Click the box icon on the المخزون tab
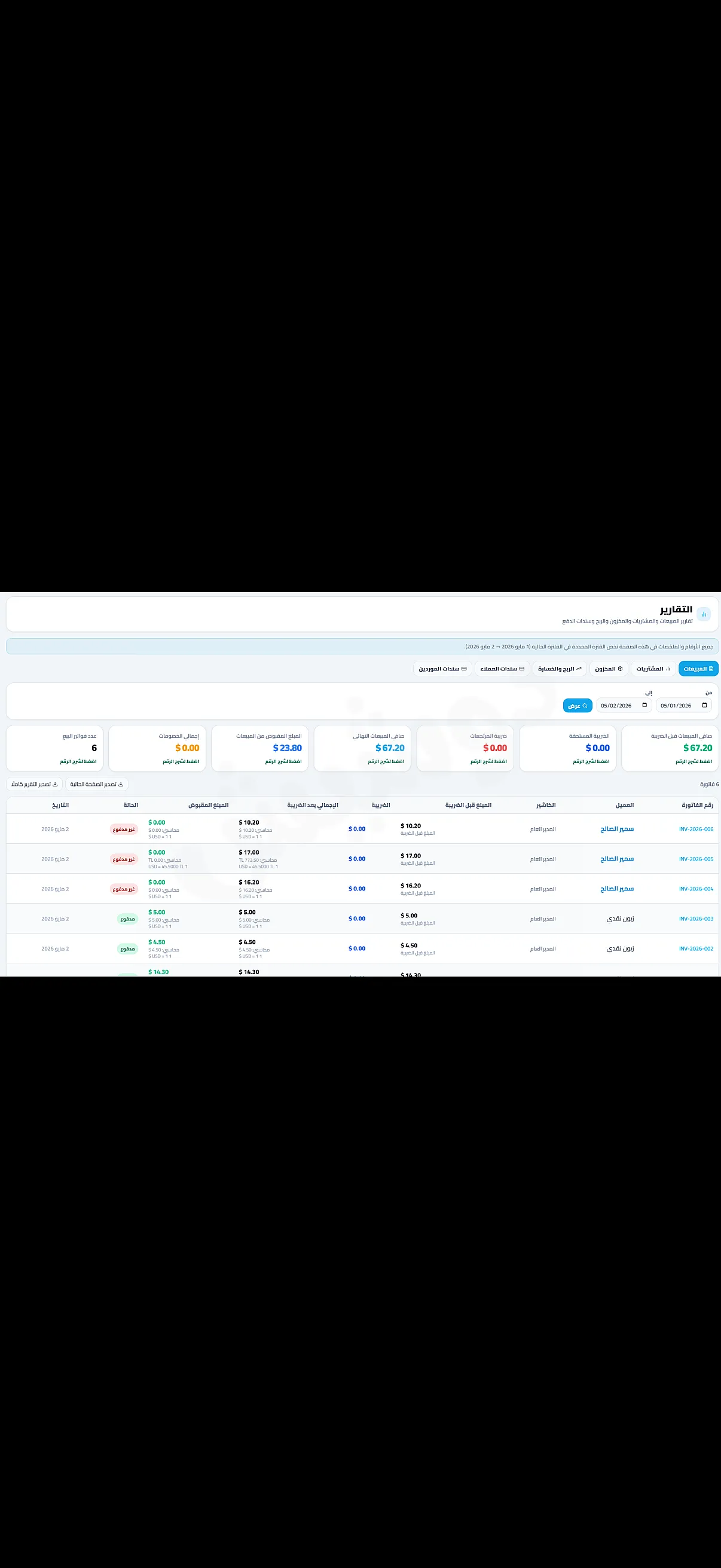This screenshot has width=721, height=1568. [x=620, y=669]
